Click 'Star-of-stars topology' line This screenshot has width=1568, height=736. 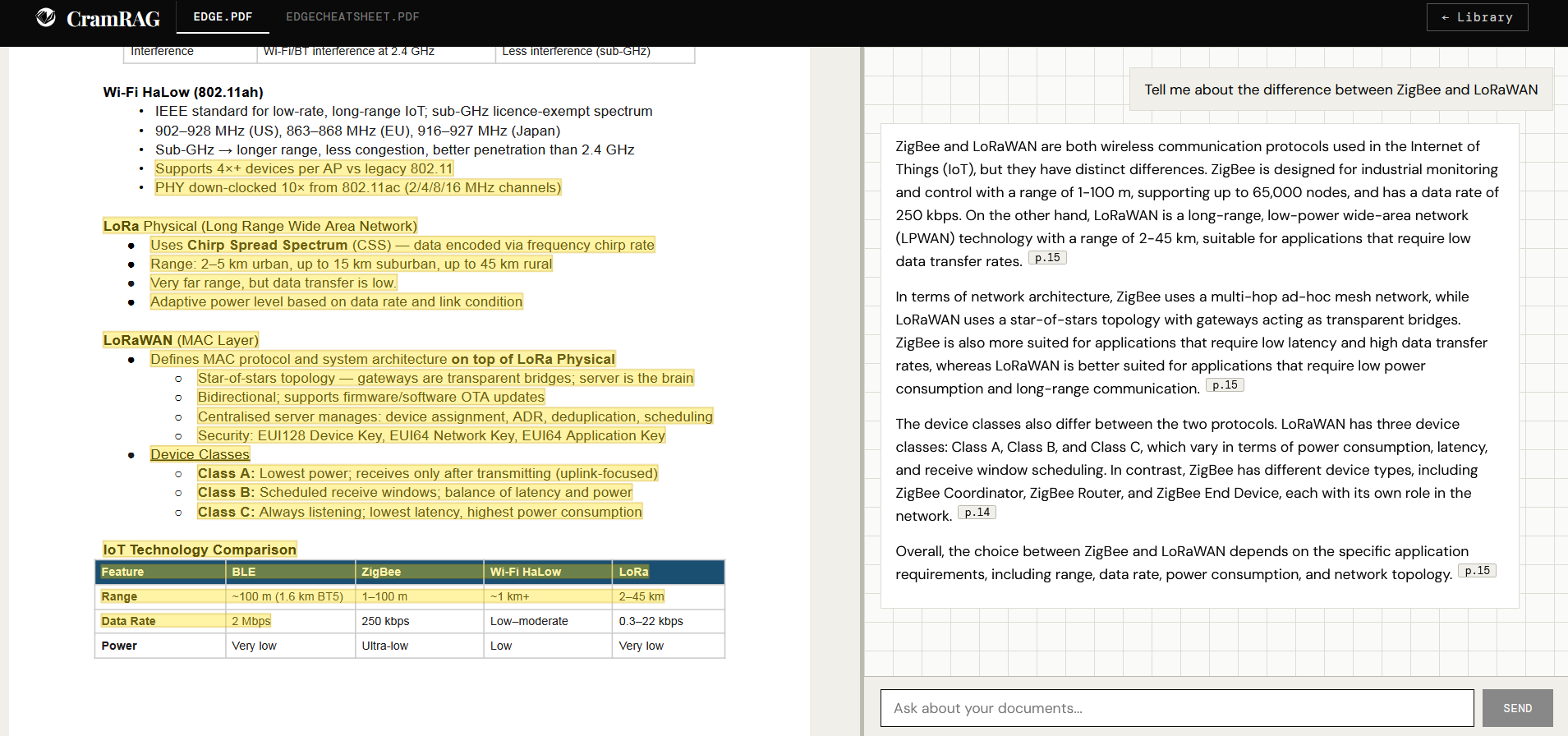(x=446, y=378)
